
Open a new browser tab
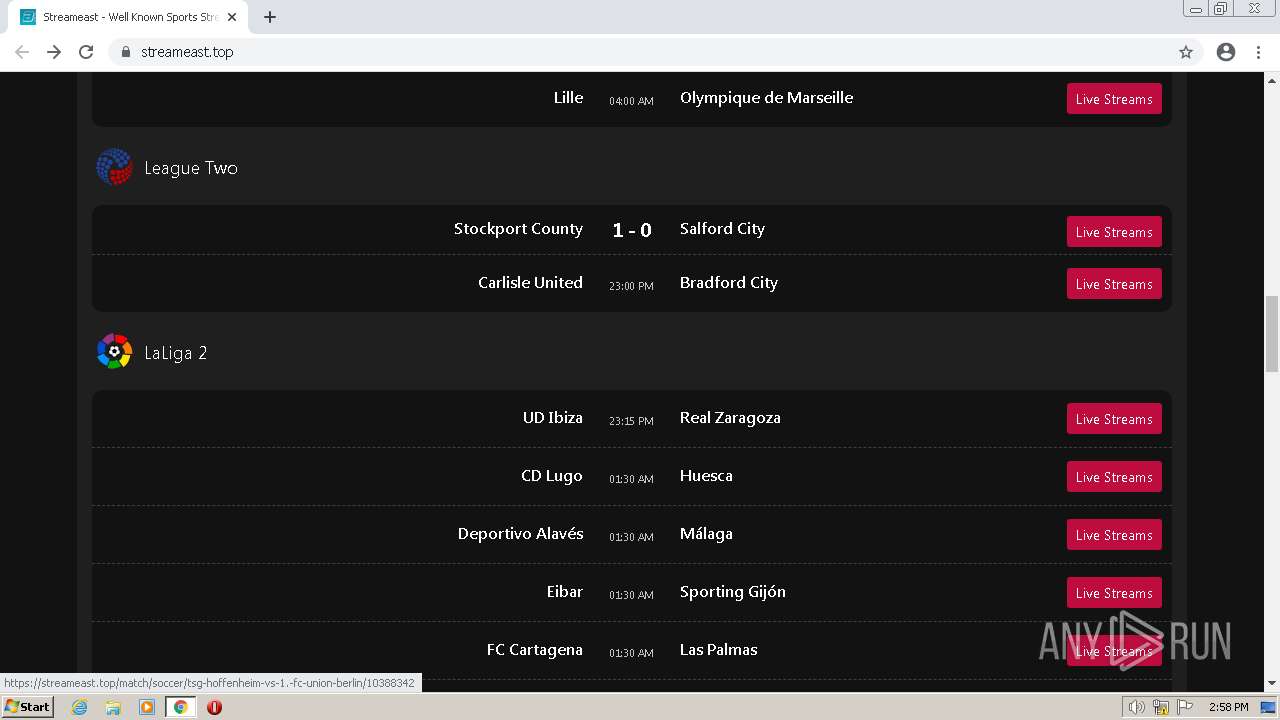coord(270,17)
